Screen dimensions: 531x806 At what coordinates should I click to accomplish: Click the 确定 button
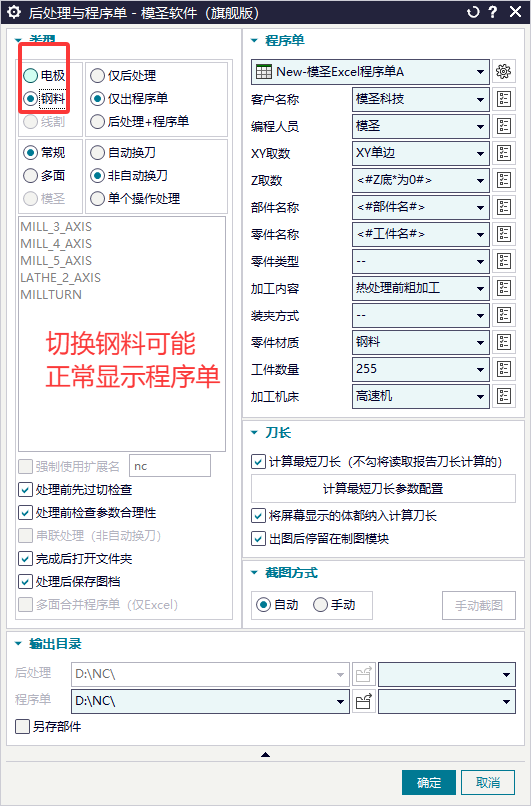[x=429, y=783]
